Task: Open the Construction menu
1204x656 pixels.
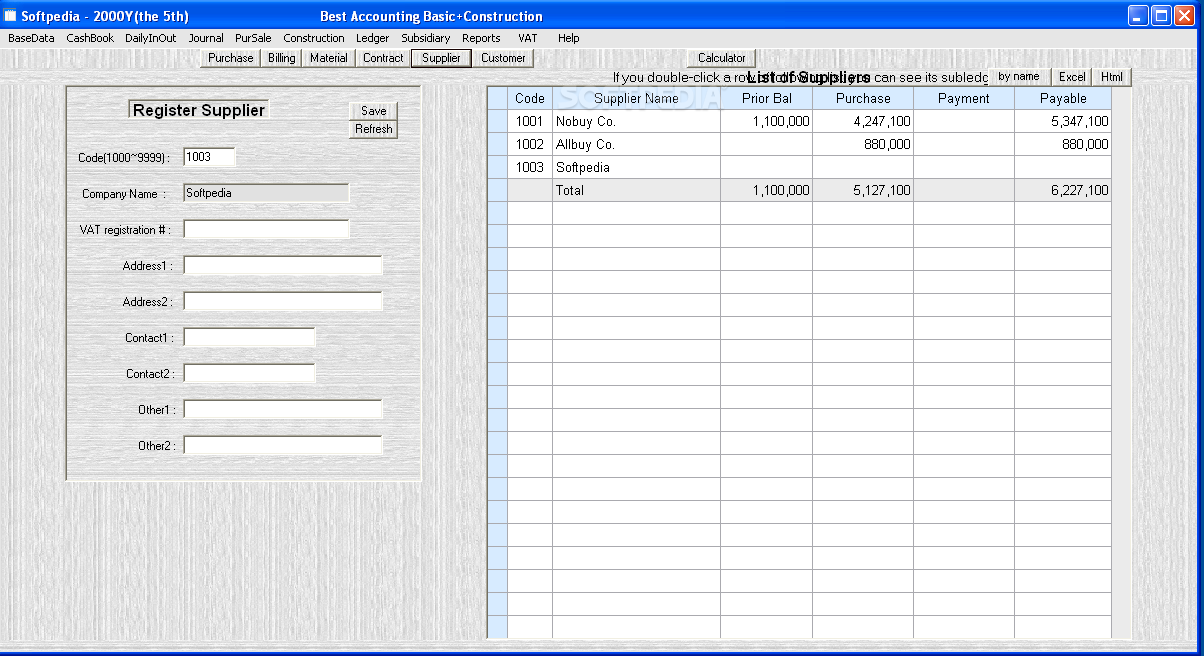Action: 314,38
